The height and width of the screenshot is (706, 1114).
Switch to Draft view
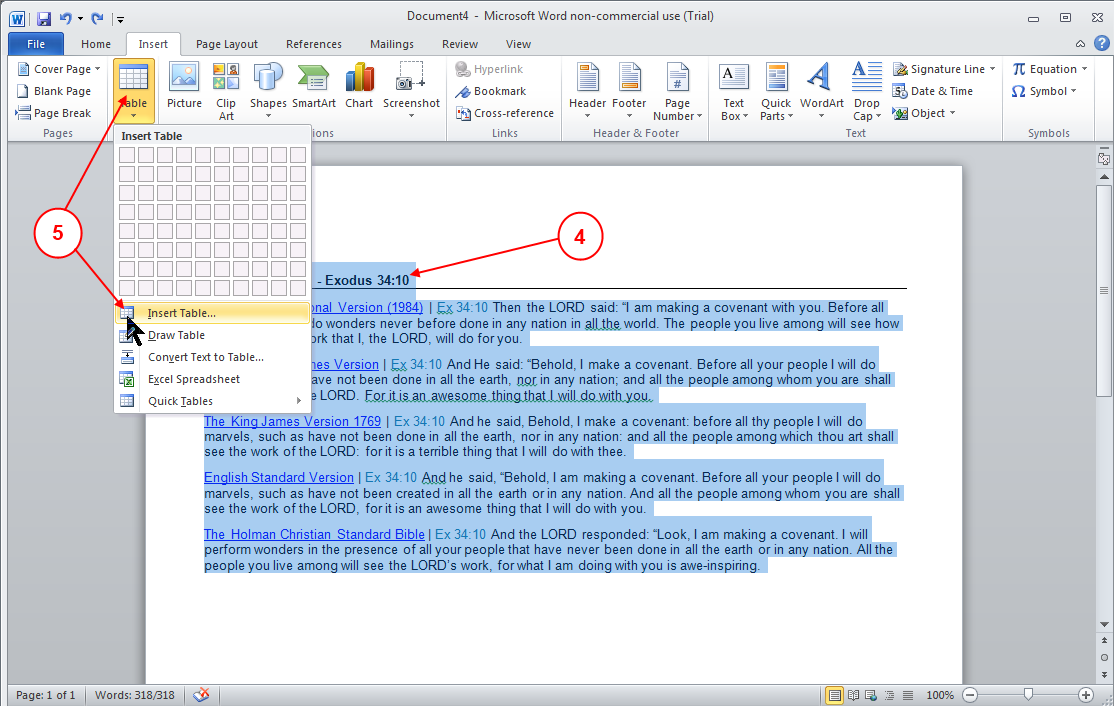907,695
